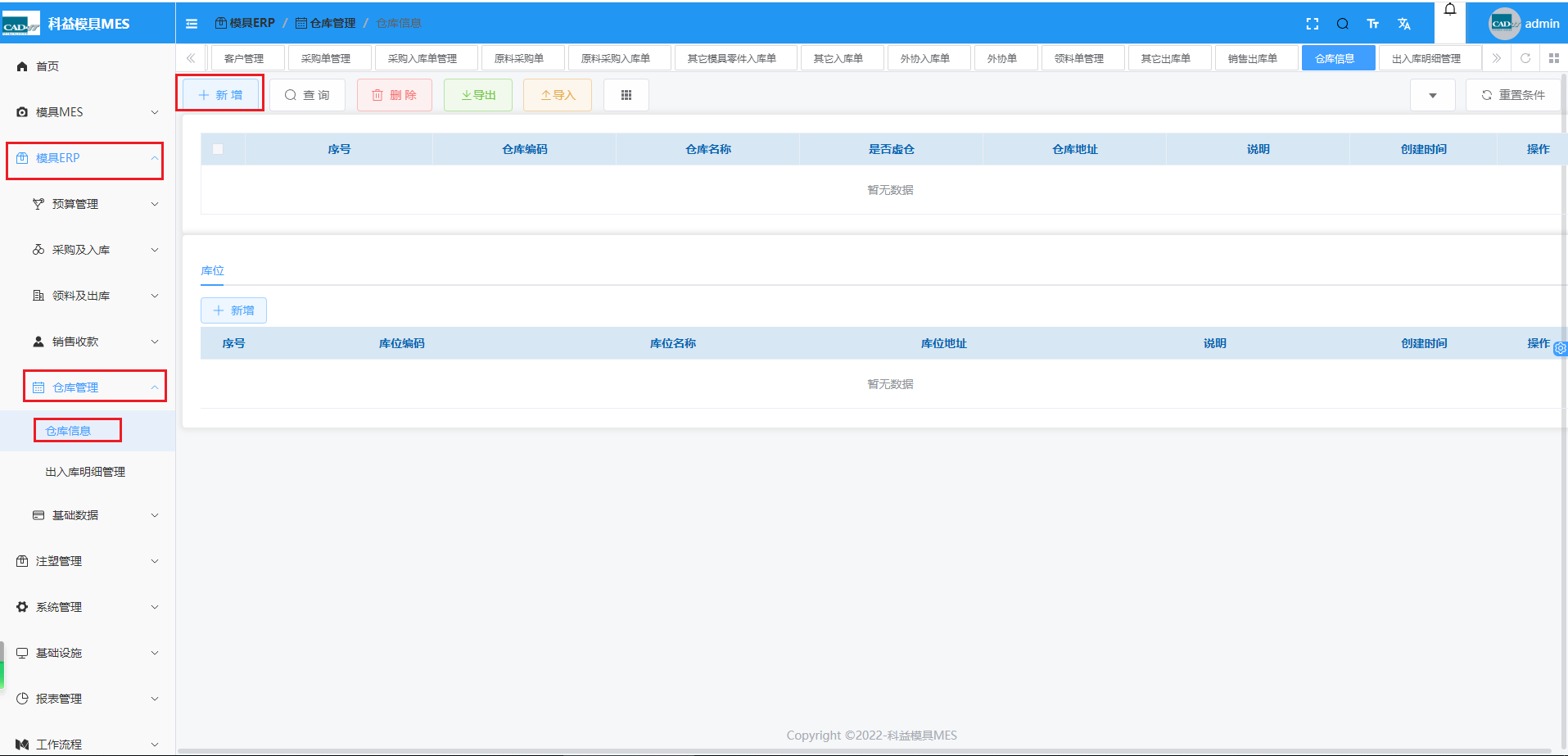Click the 工作流程 sidebar icon
Viewport: 1568px width, 756px height.
[x=22, y=745]
